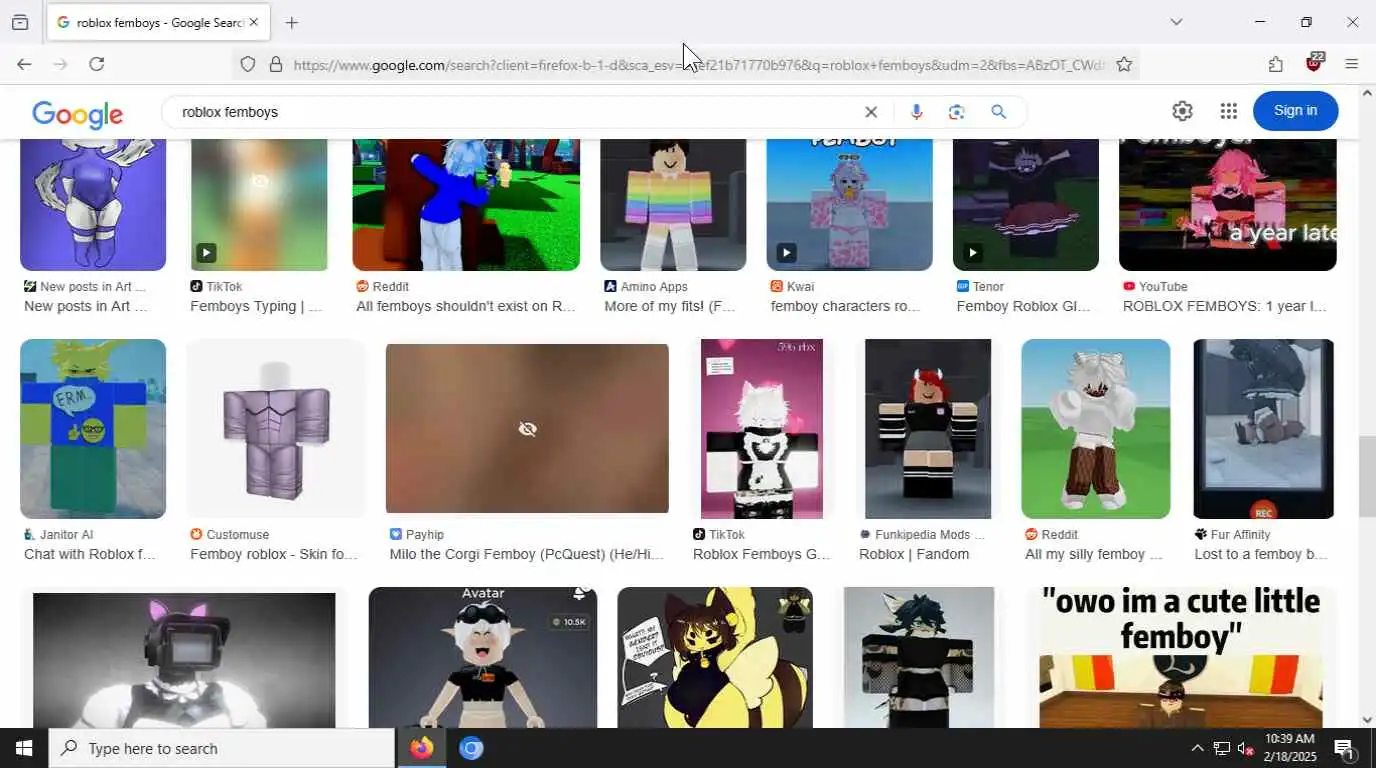This screenshot has width=1376, height=768.
Task: Click the uBlock Origin extension icon
Action: pyautogui.click(x=1314, y=63)
